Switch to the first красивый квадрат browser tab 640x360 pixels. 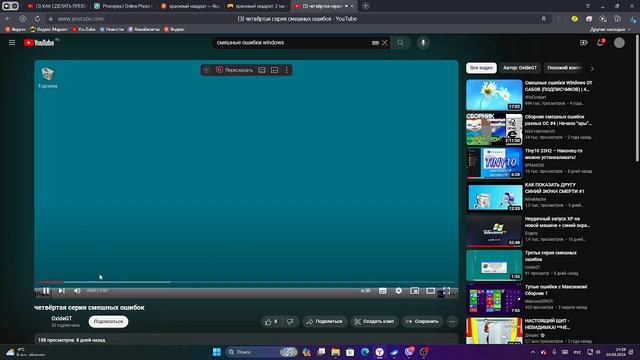click(x=190, y=6)
